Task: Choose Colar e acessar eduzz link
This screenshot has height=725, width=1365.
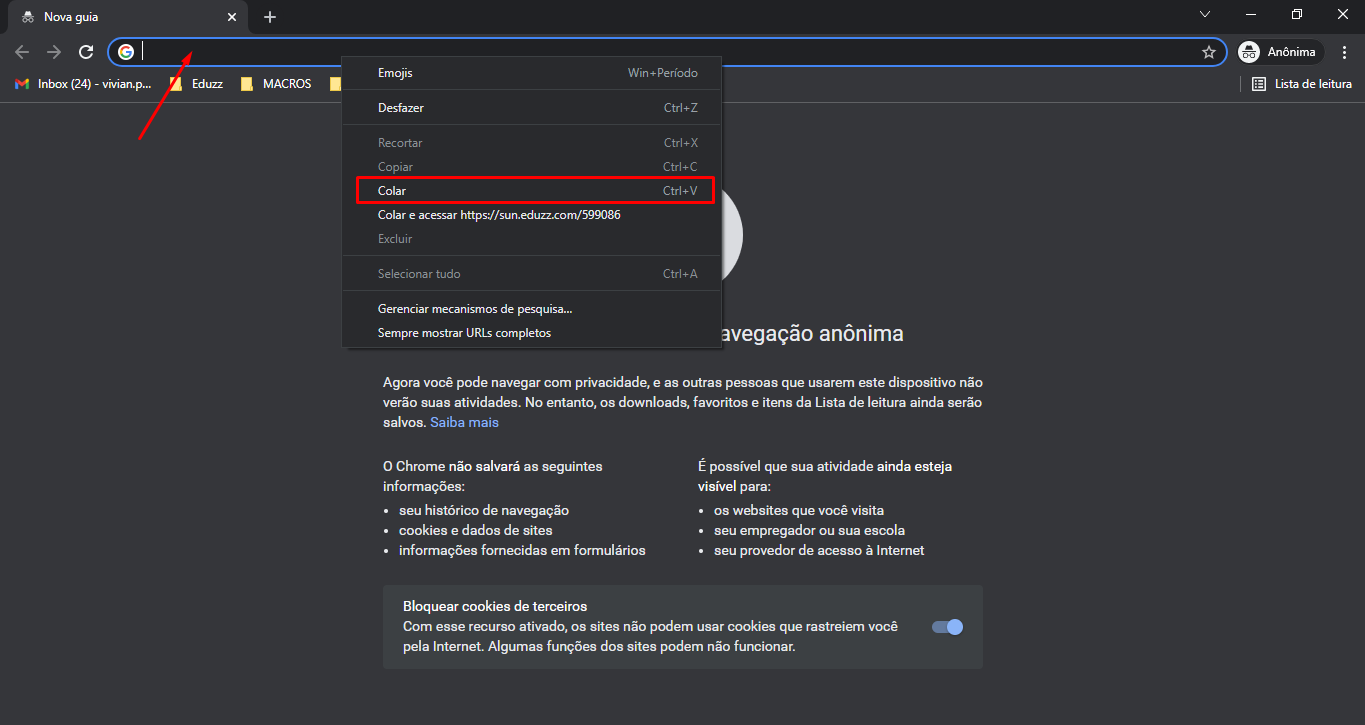Action: coord(499,215)
